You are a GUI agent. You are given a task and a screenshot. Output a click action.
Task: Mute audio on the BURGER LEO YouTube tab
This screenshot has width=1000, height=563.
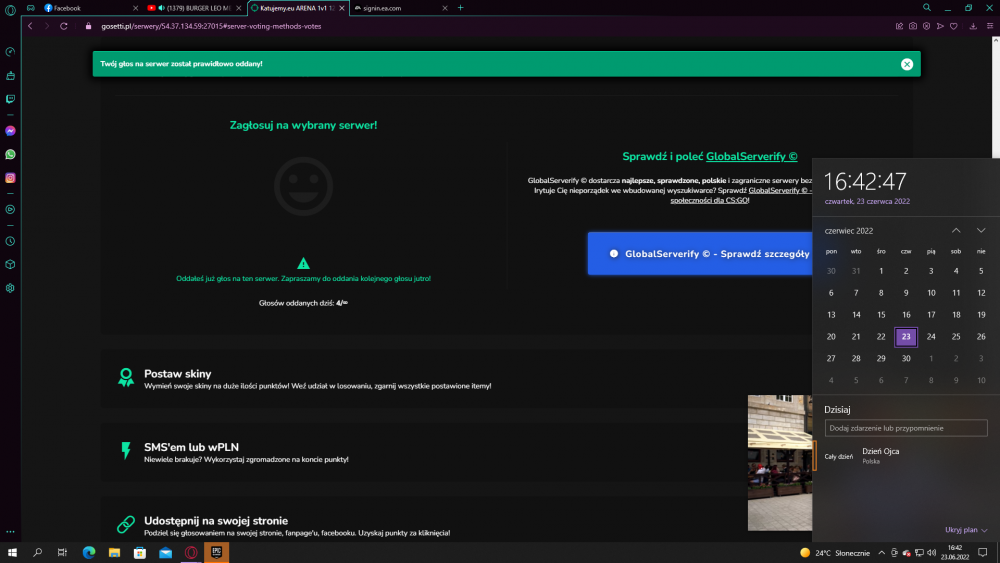coord(161,8)
